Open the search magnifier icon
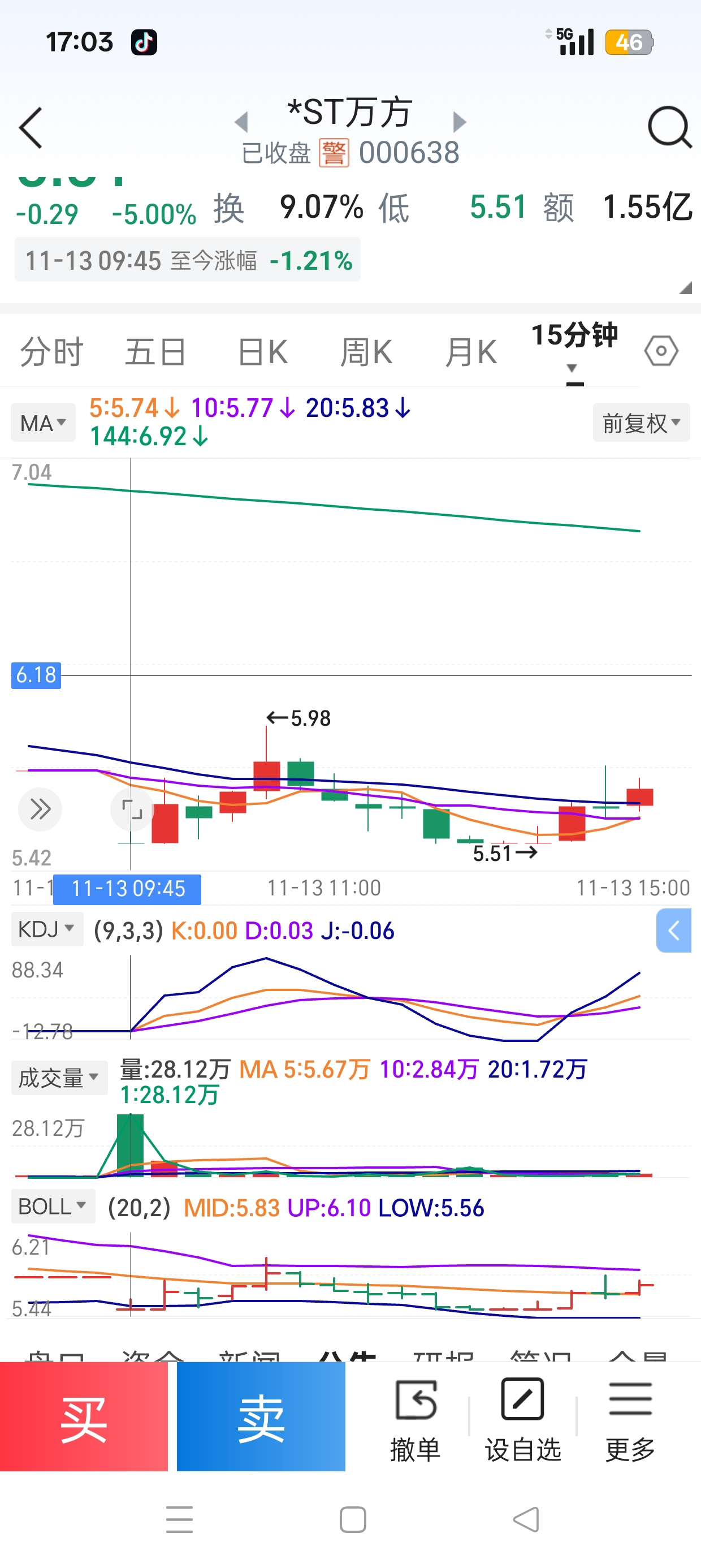Screen dimensions: 701x1568 coord(669,127)
